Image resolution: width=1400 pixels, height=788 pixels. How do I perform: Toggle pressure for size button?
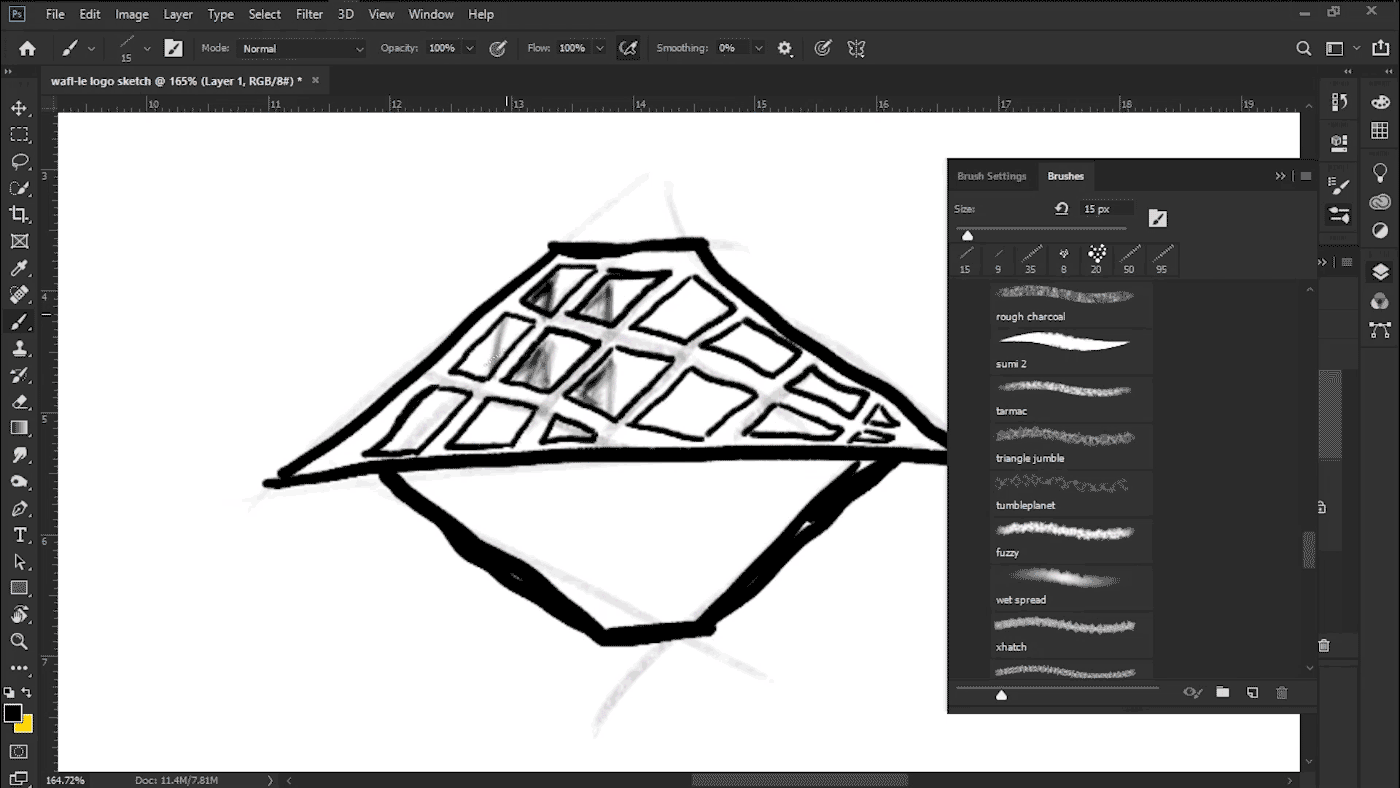[x=823, y=48]
